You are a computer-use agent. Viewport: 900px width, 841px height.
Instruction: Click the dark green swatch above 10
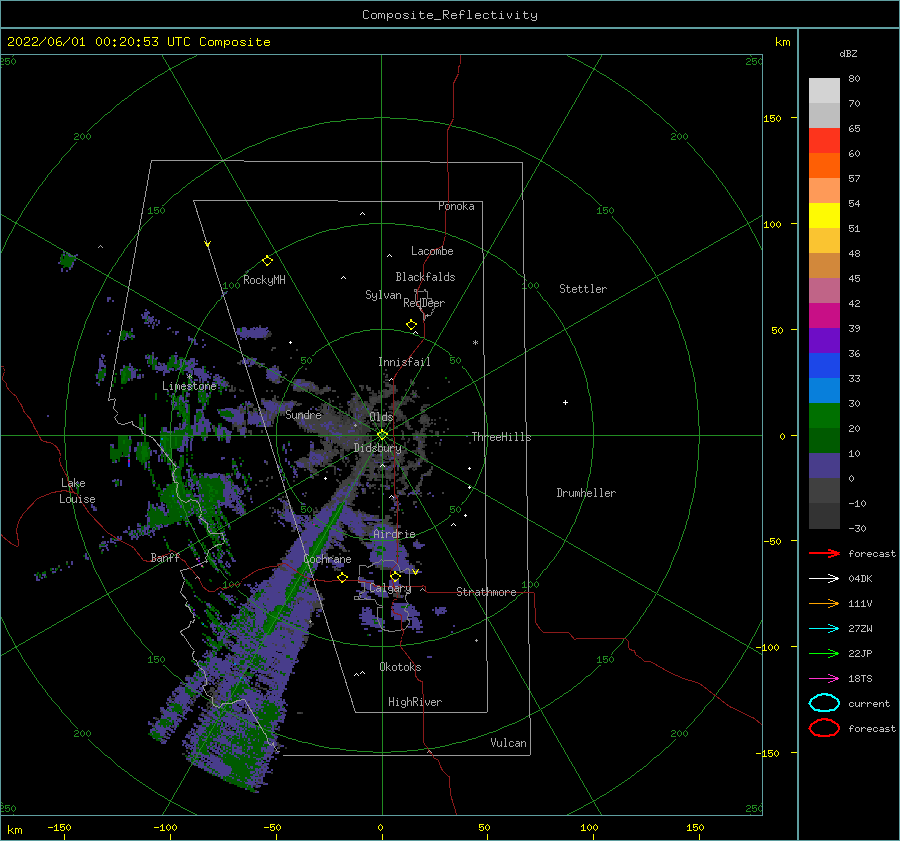tap(824, 441)
